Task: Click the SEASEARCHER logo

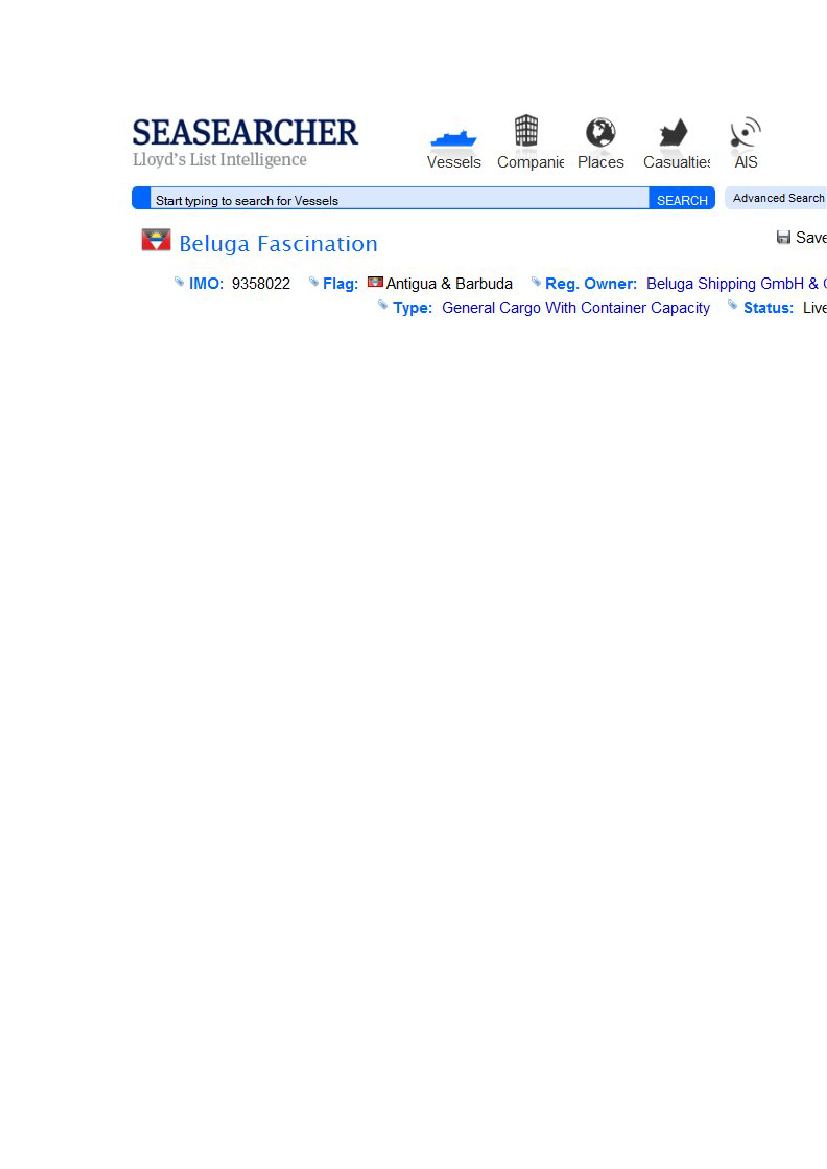Action: (245, 133)
